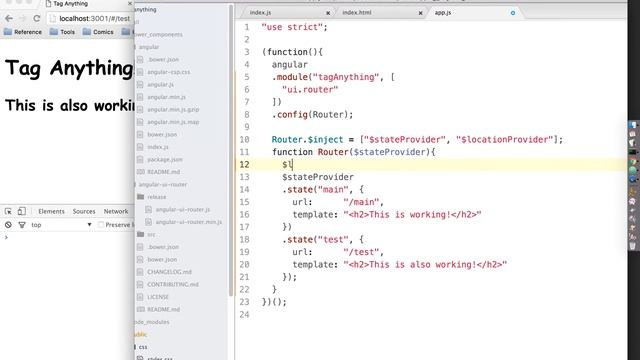Click the Trash icon in the Dock
The width and height of the screenshot is (640, 360).
click(x=632, y=246)
